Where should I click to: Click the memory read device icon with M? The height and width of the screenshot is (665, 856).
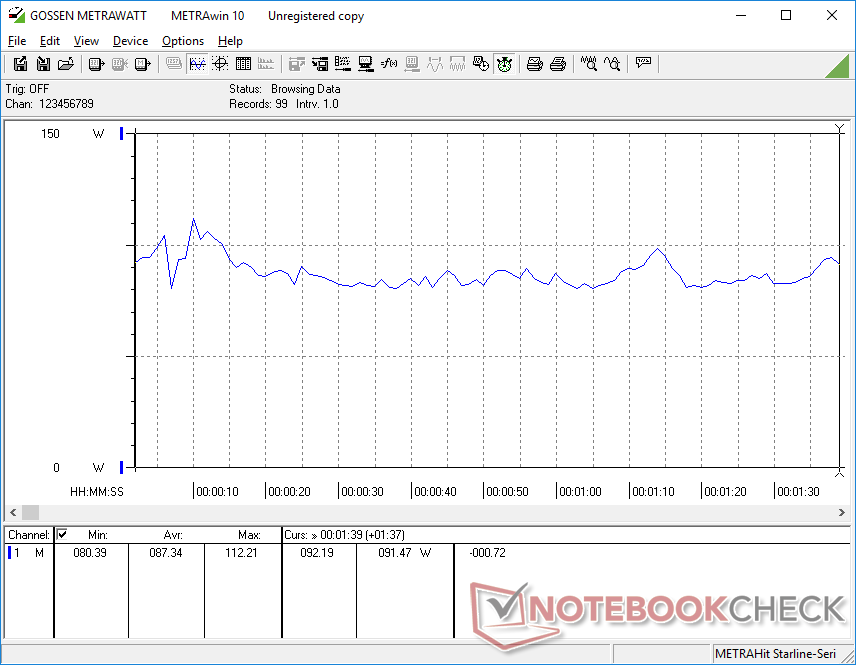(x=142, y=64)
